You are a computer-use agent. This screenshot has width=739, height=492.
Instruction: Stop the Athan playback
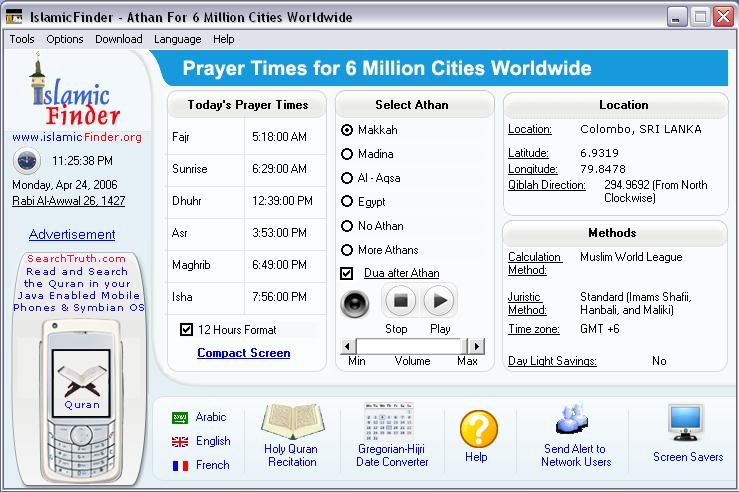[x=401, y=301]
